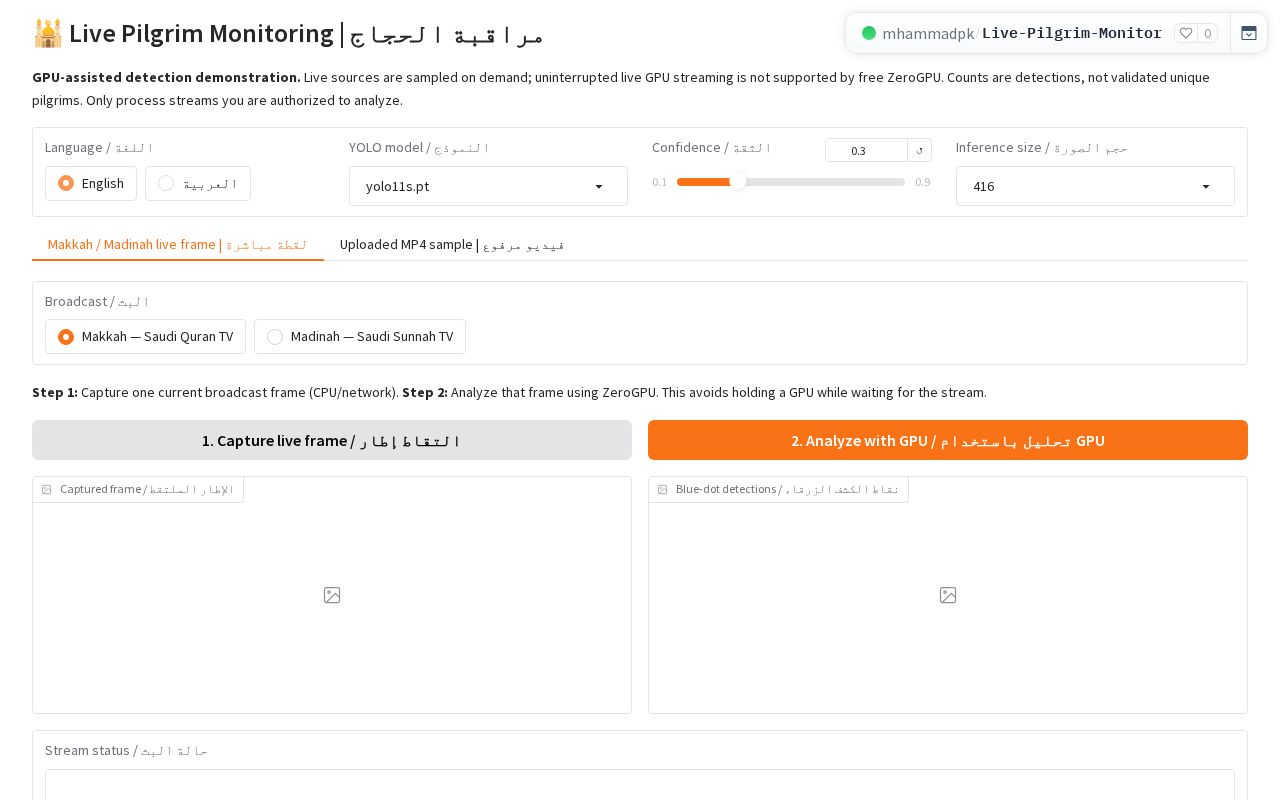This screenshot has height=800, width=1280.
Task: Open the Makkah / Madinah live frame tab
Action: (x=178, y=244)
